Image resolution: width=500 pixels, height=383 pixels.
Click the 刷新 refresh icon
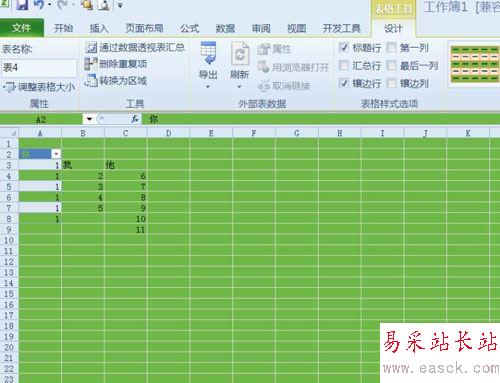(x=240, y=53)
